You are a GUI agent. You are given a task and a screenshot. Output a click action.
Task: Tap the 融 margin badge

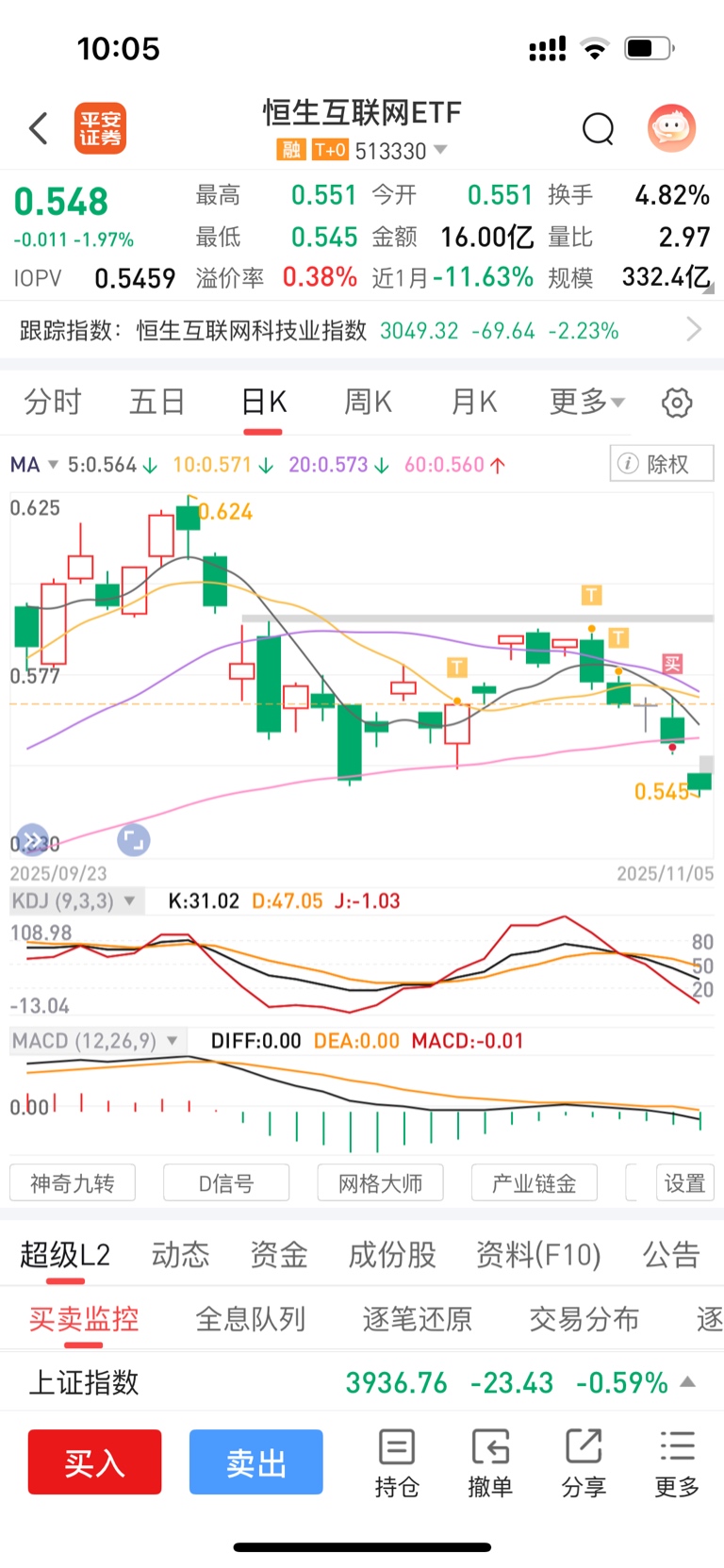(x=291, y=150)
